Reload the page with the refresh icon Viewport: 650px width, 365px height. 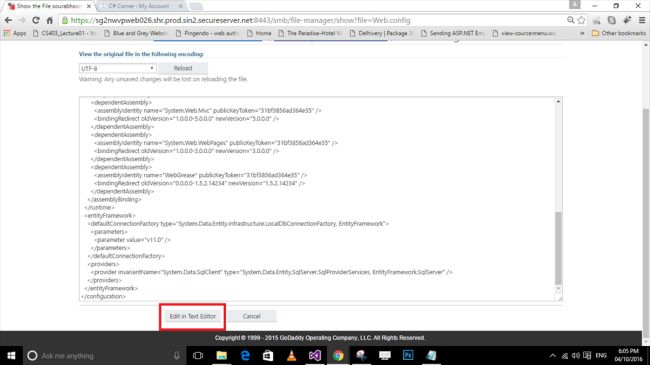pyautogui.click(x=36, y=20)
